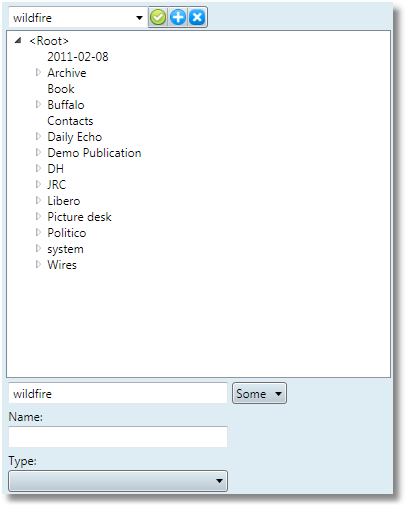
Task: Expand the Demo Publication node
Action: click(x=38, y=152)
